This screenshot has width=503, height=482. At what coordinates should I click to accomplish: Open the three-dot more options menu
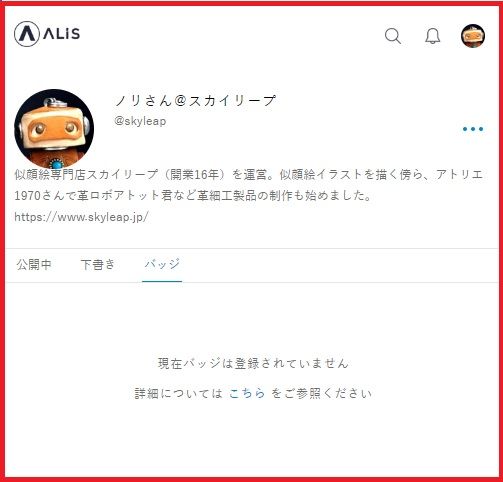click(473, 129)
